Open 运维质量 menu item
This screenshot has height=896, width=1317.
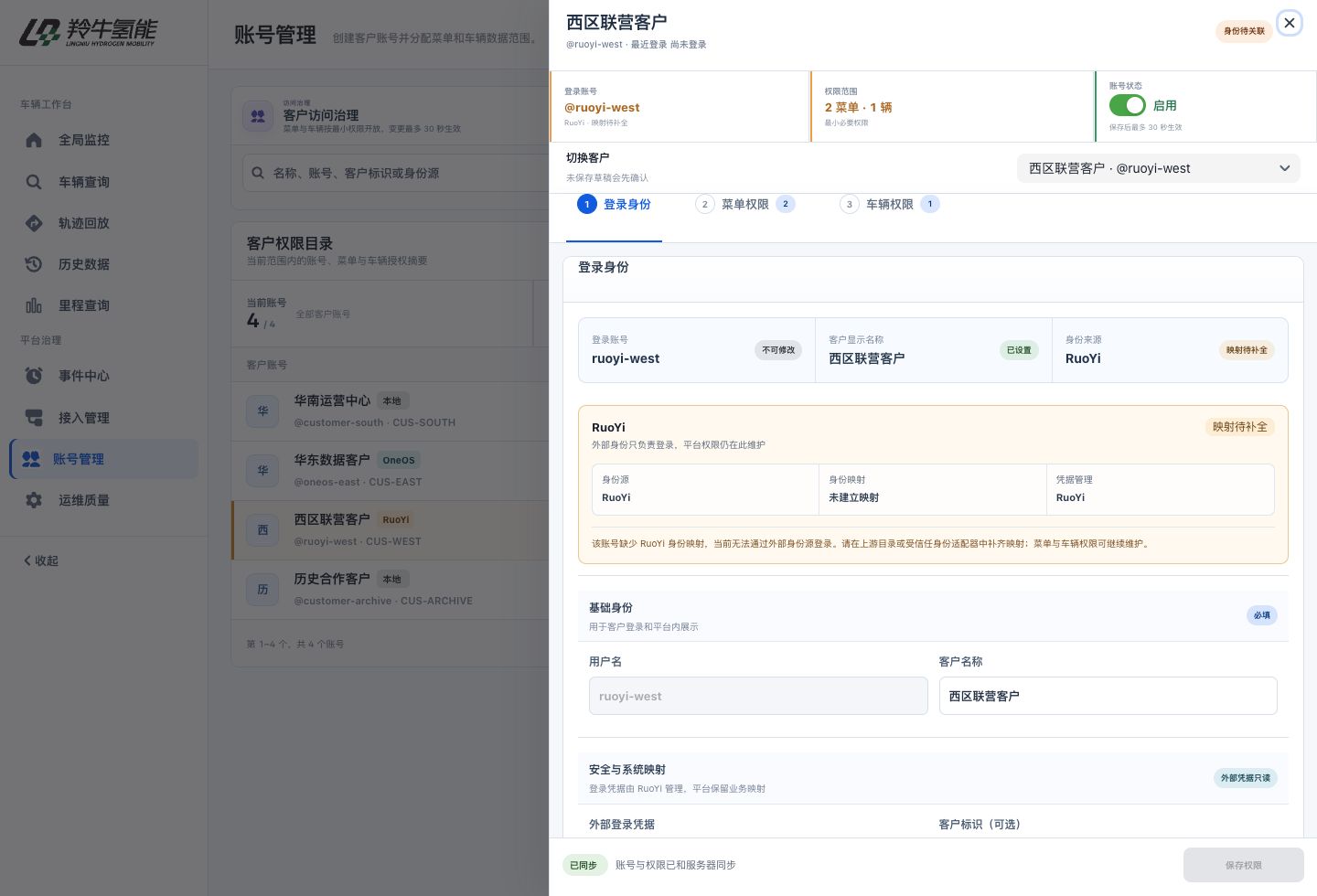click(x=104, y=500)
